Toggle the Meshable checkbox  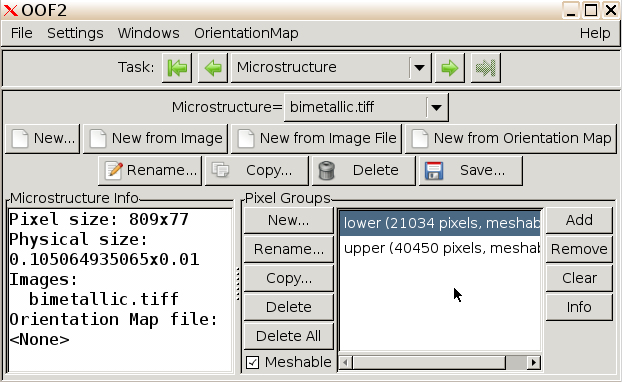coord(253,362)
